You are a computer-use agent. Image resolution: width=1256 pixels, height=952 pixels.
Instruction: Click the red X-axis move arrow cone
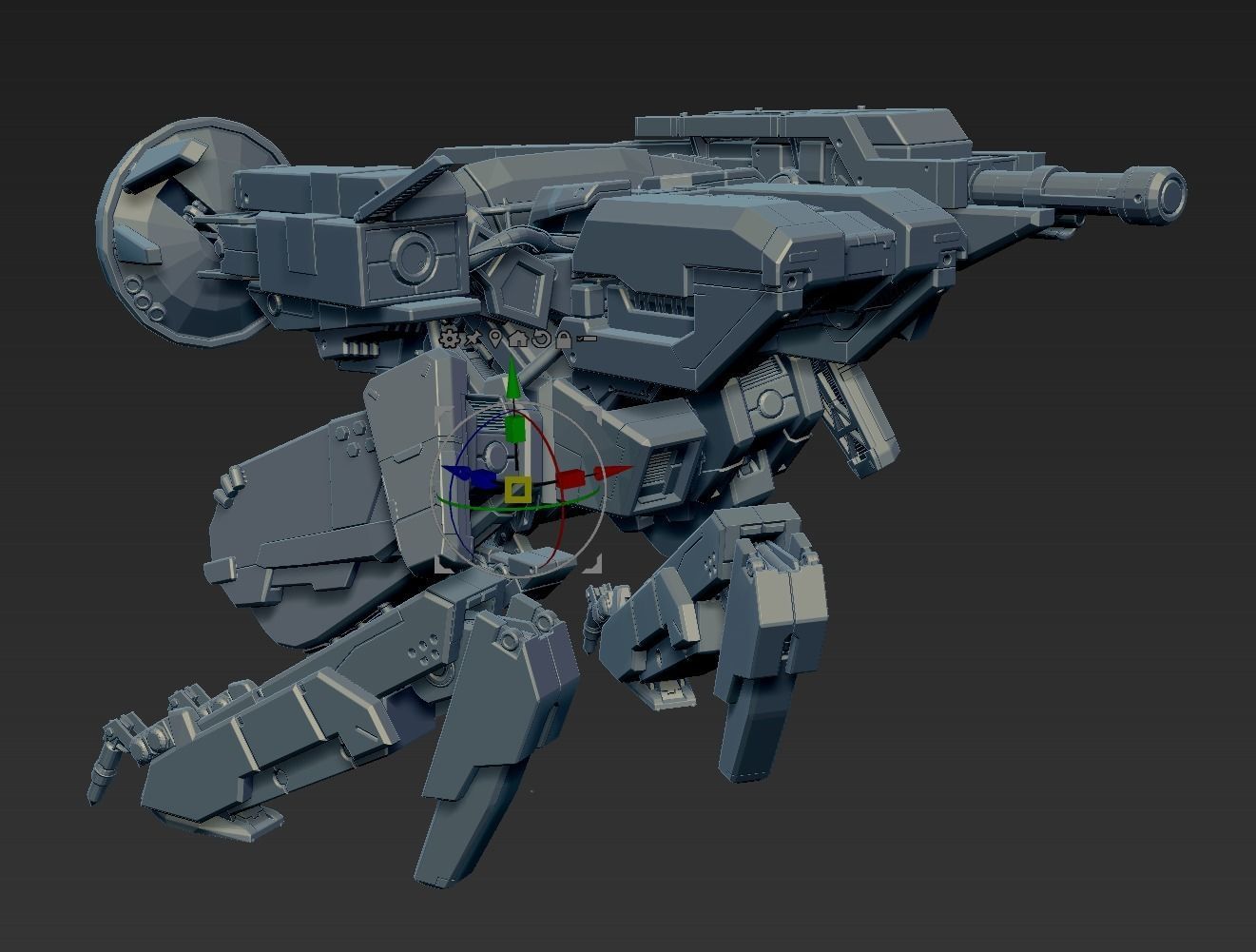coord(612,472)
